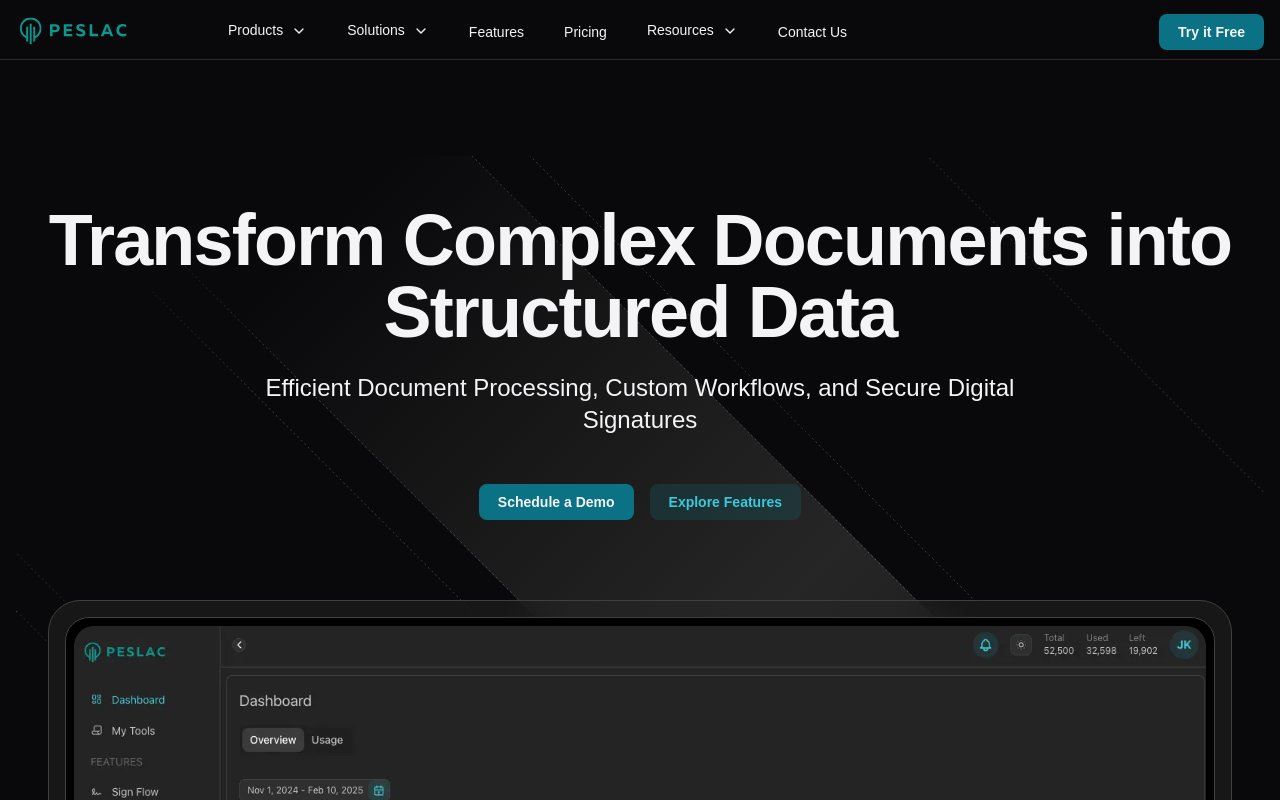This screenshot has height=800, width=1280.
Task: Click the My Tools label in preview sidebar
Action: tap(133, 731)
